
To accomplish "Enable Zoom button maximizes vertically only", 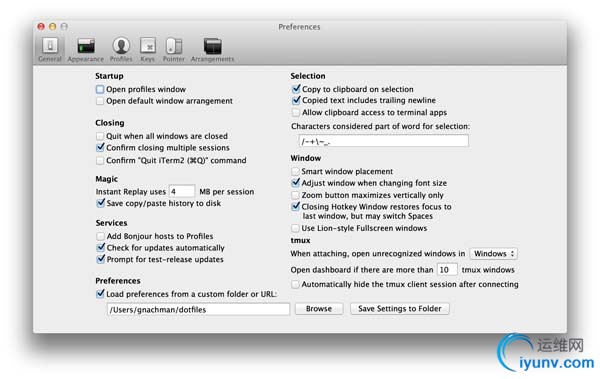I will click(295, 195).
